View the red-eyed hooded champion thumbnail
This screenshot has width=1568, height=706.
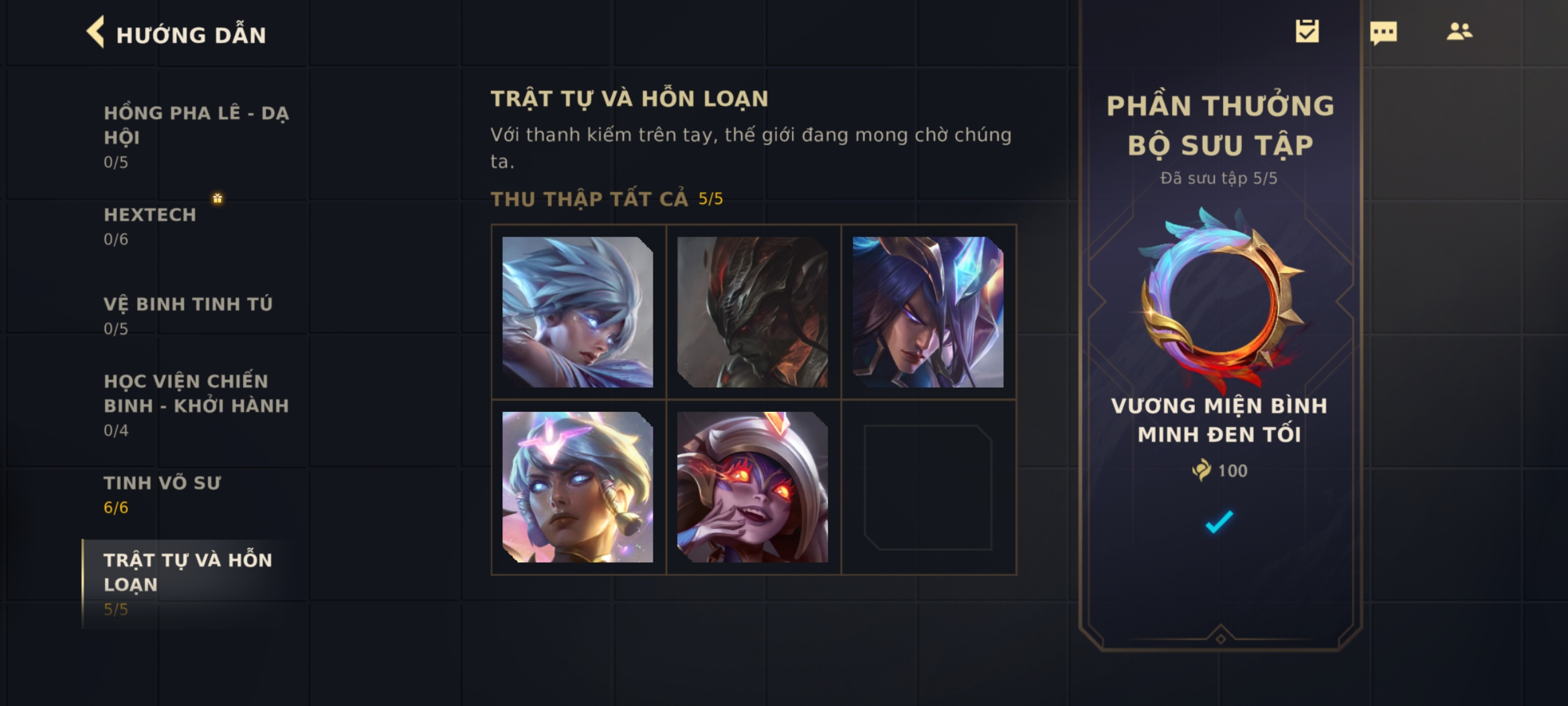tap(753, 487)
